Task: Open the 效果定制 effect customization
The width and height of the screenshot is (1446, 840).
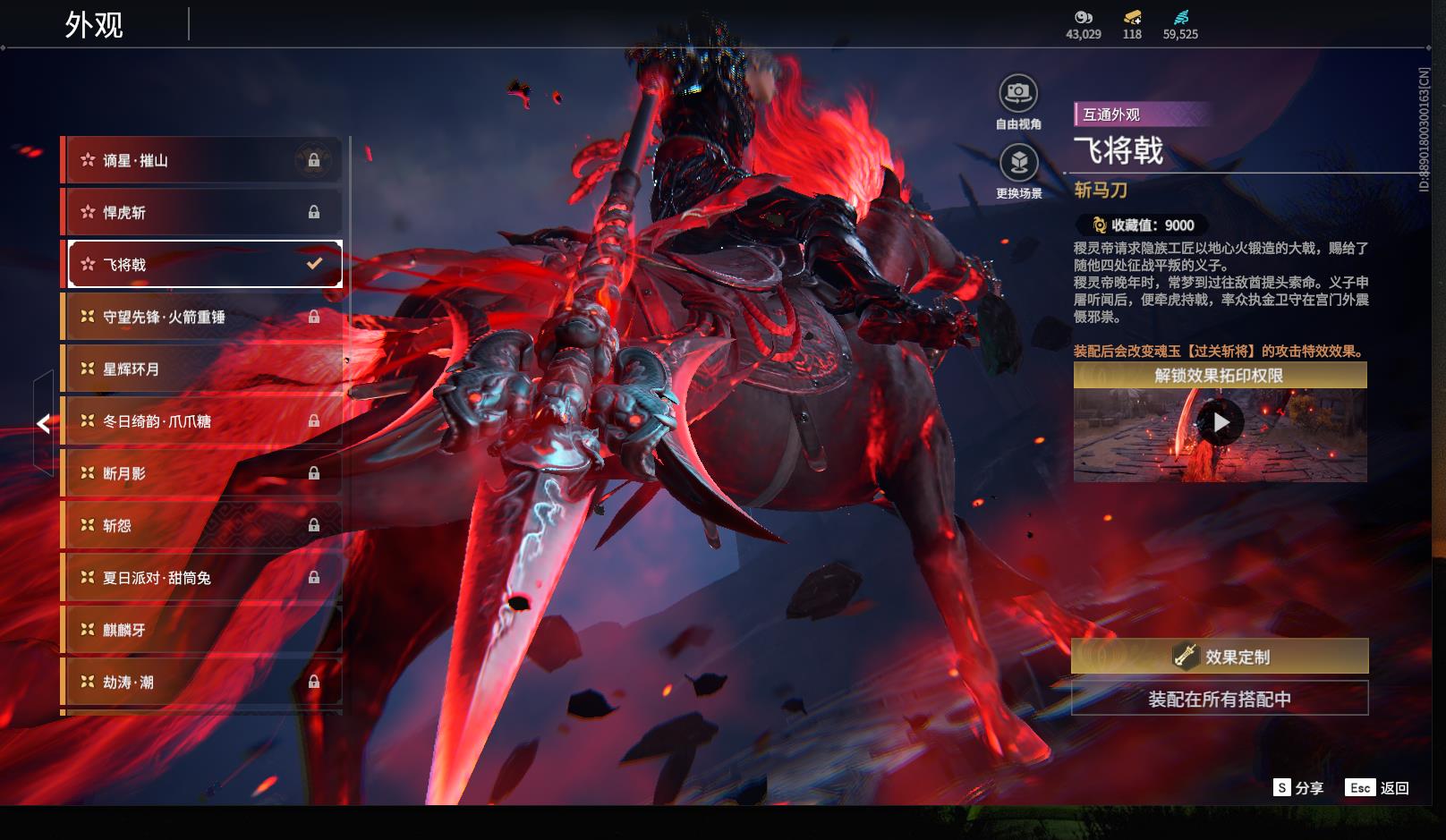Action: pos(1220,657)
